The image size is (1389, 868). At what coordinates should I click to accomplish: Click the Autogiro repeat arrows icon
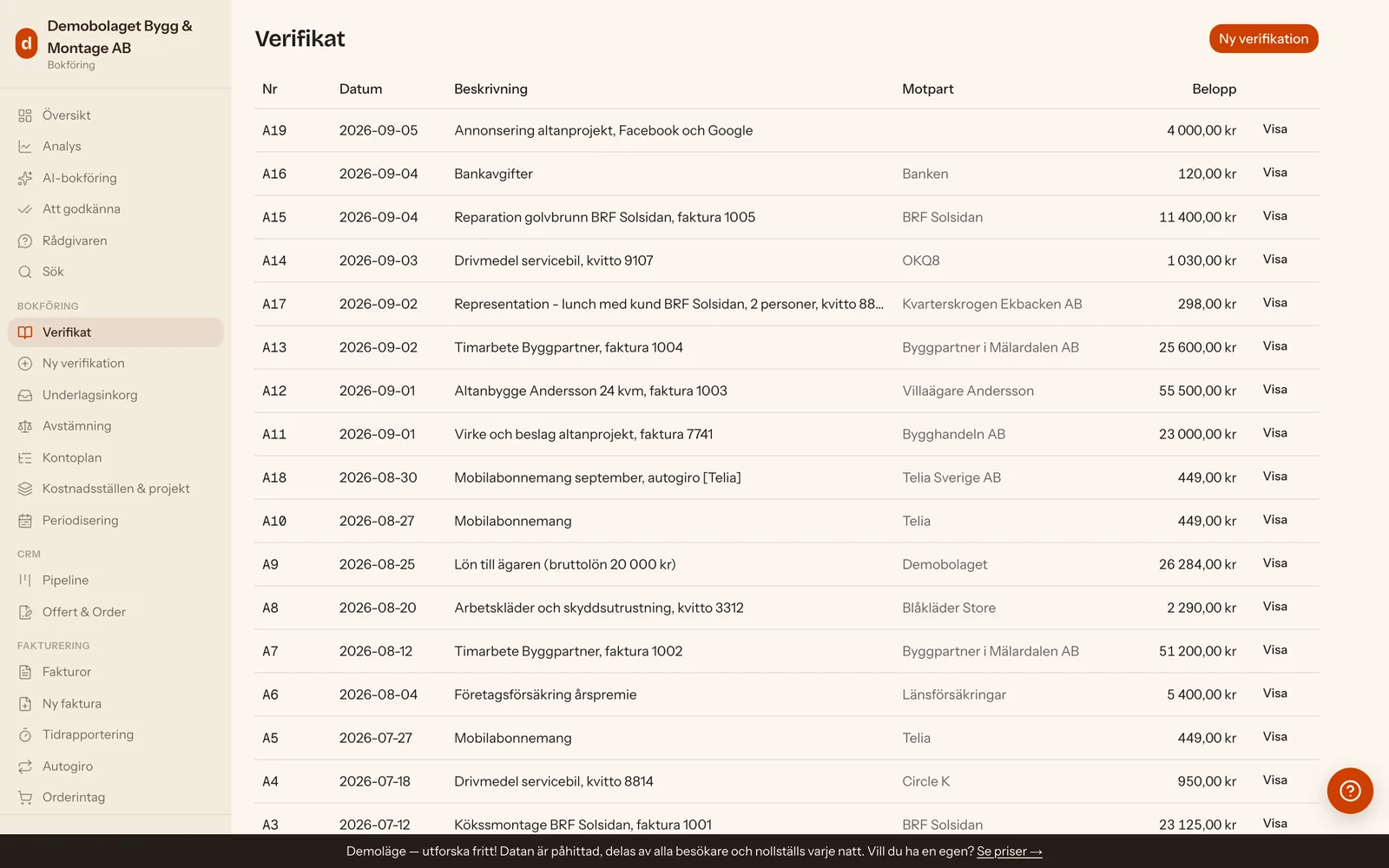click(25, 766)
